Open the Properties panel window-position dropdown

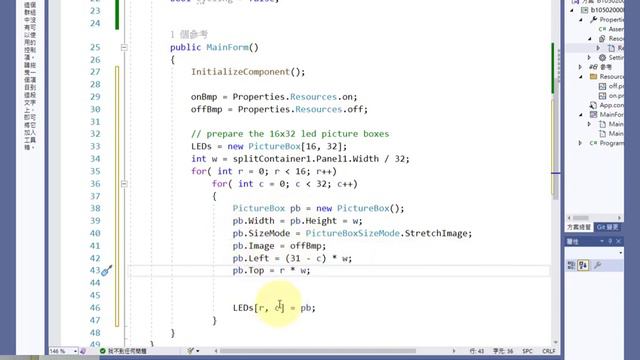(602, 242)
